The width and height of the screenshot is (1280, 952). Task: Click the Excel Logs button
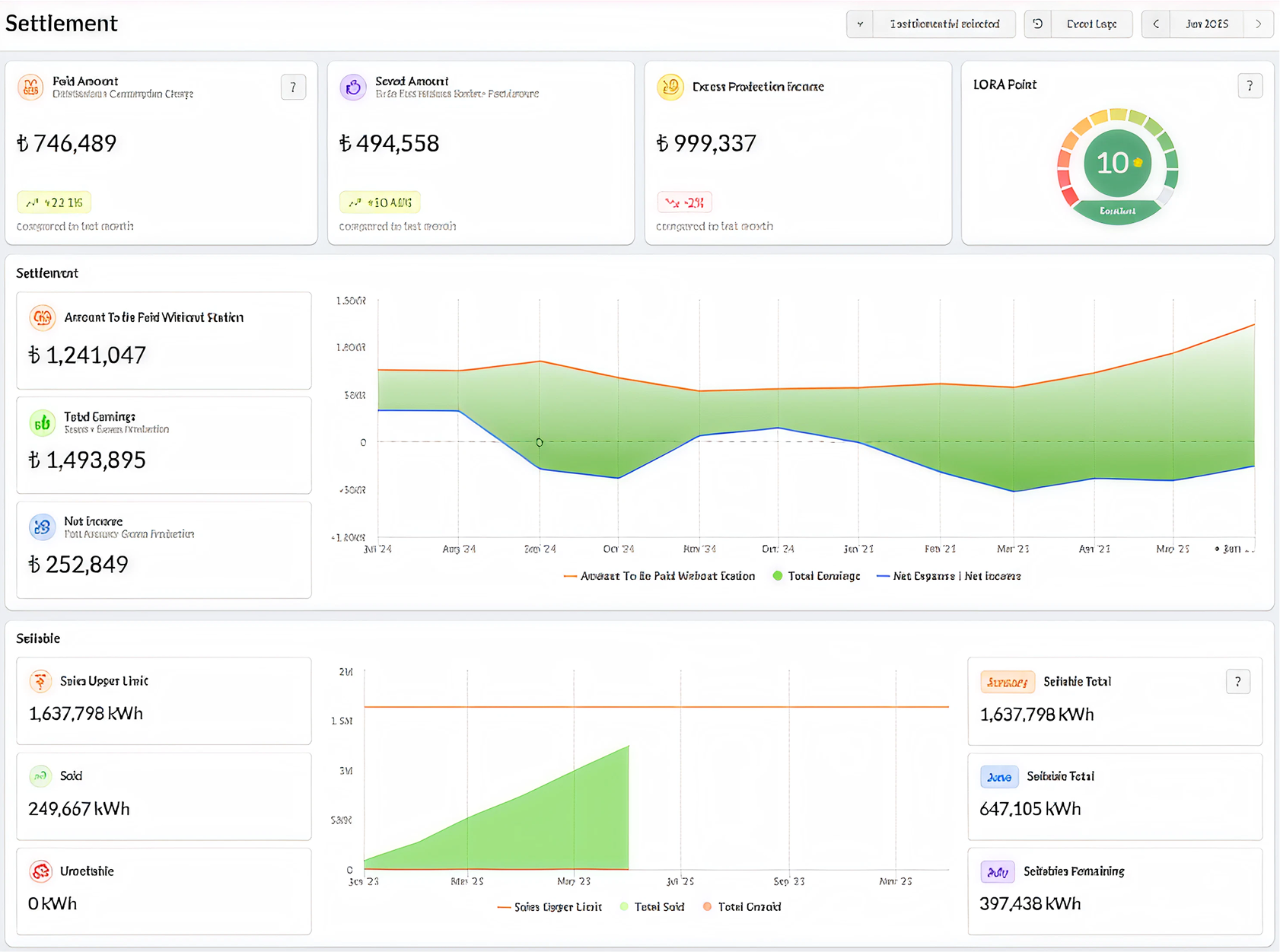(1091, 24)
